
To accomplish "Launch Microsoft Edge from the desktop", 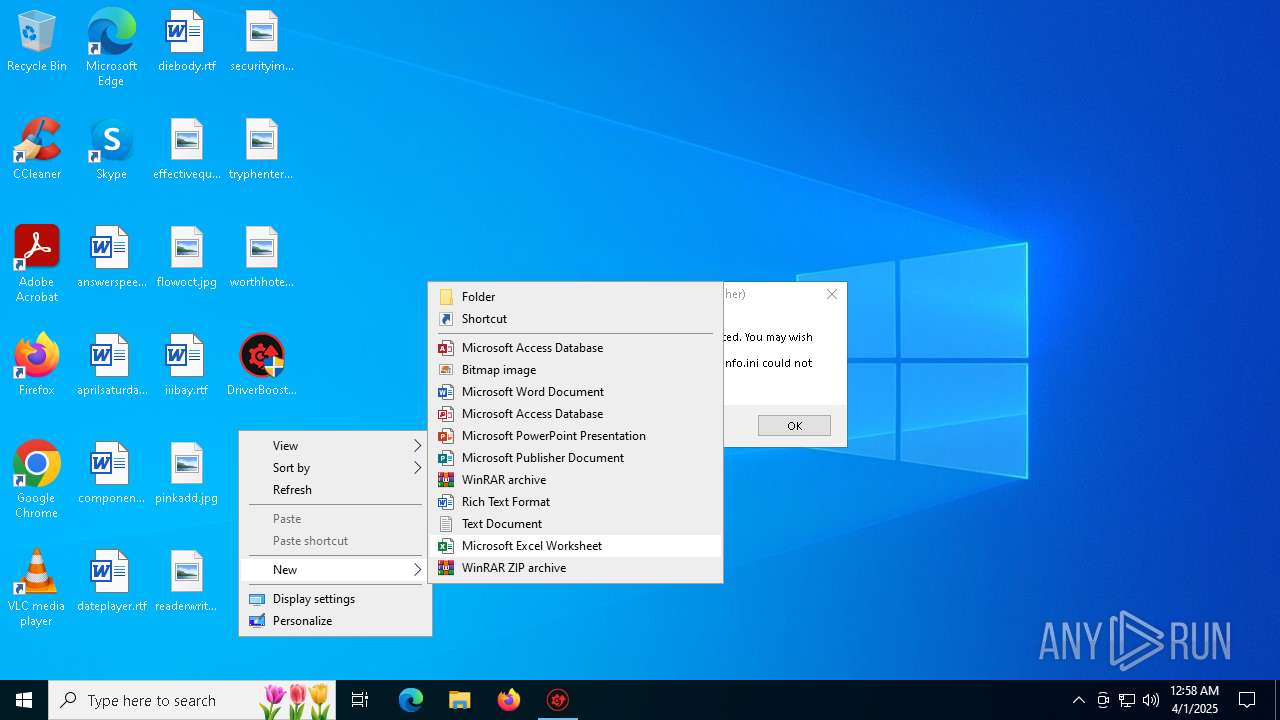I will [111, 48].
